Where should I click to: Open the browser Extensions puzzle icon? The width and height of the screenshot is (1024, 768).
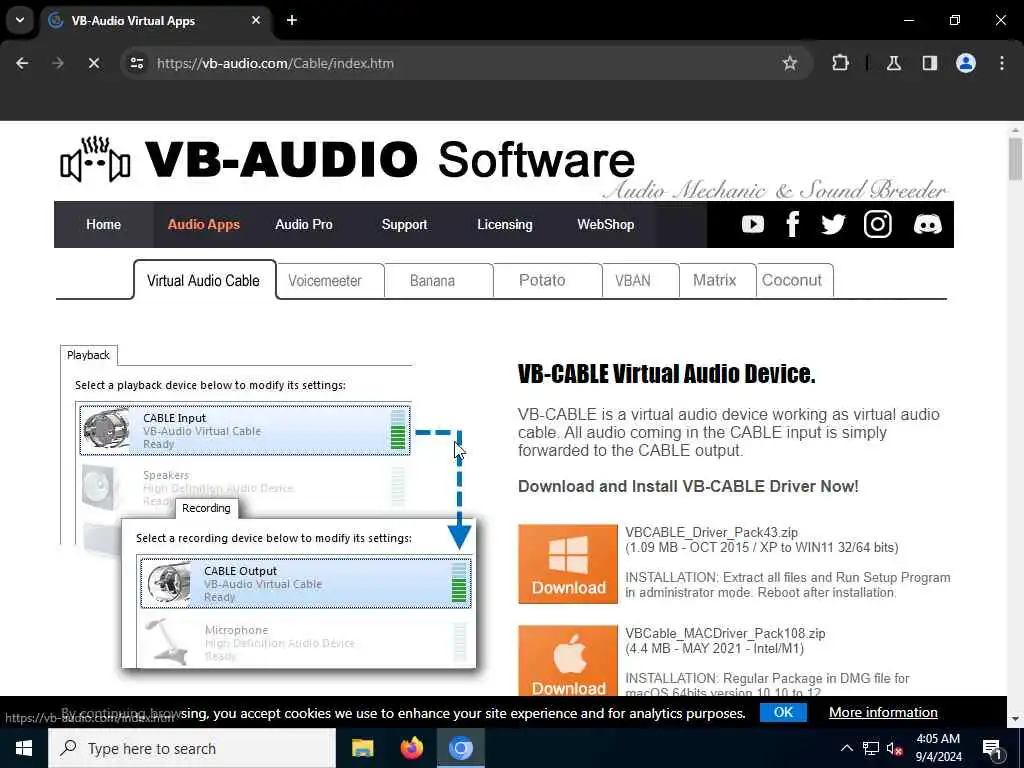[x=840, y=63]
